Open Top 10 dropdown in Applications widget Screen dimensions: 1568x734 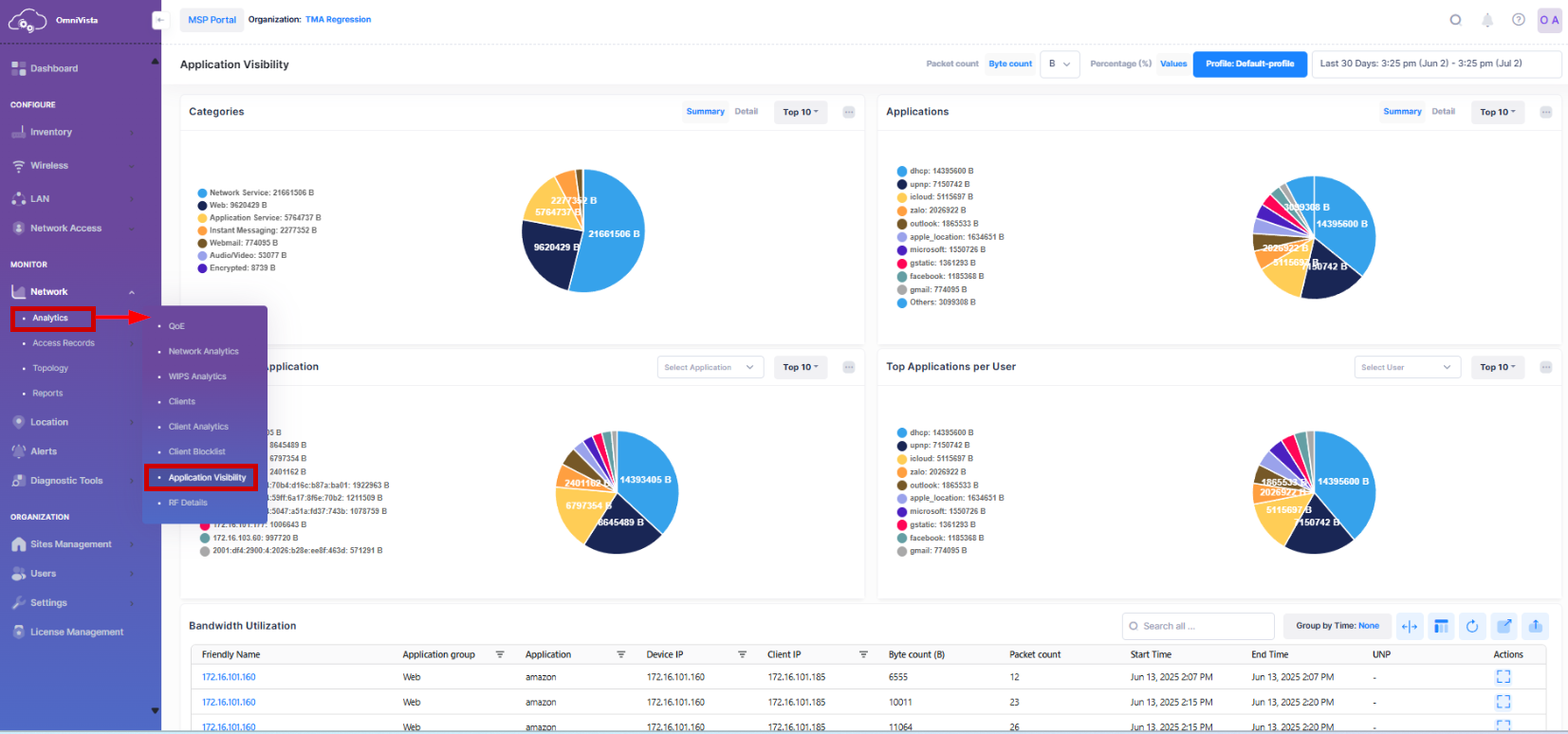point(1497,113)
